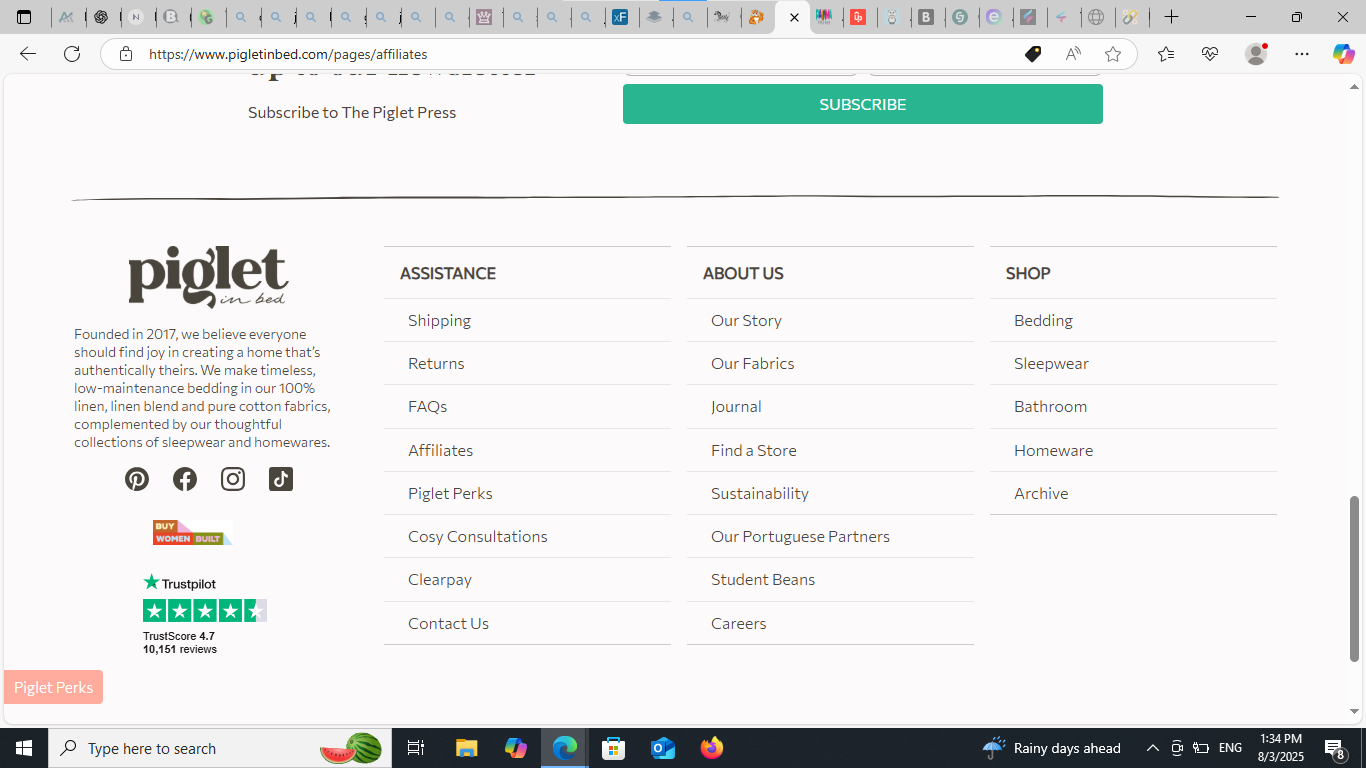1366x768 pixels.
Task: Click the Piglet in bed logo
Action: point(208,277)
